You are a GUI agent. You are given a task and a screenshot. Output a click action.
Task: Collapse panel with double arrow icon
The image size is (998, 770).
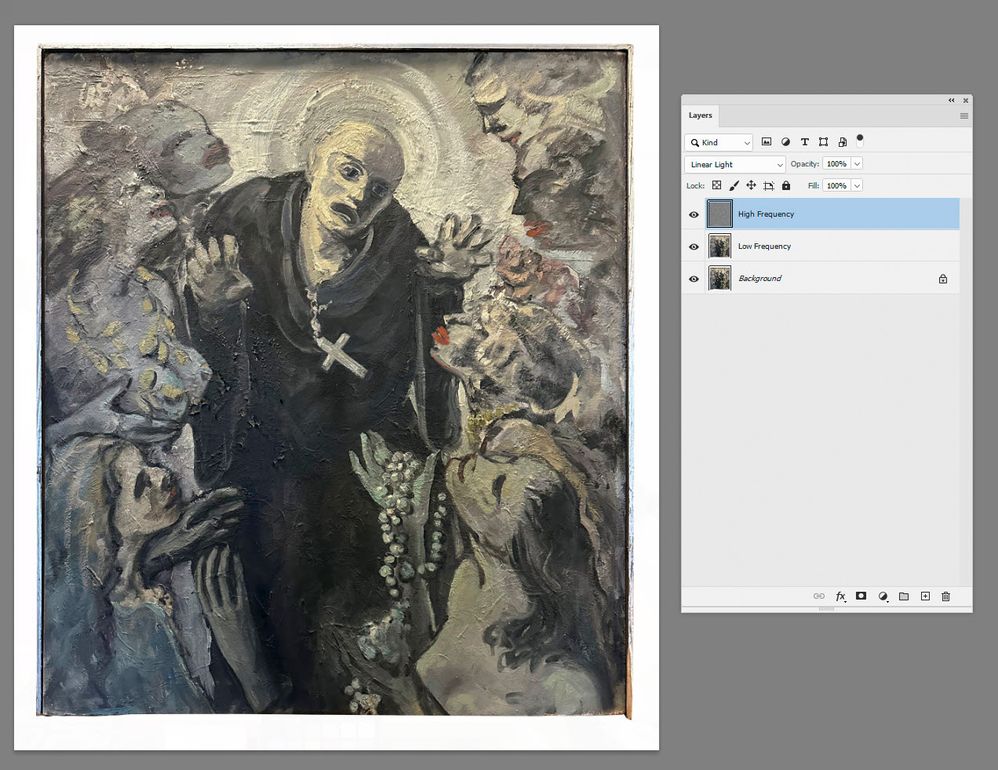(952, 101)
